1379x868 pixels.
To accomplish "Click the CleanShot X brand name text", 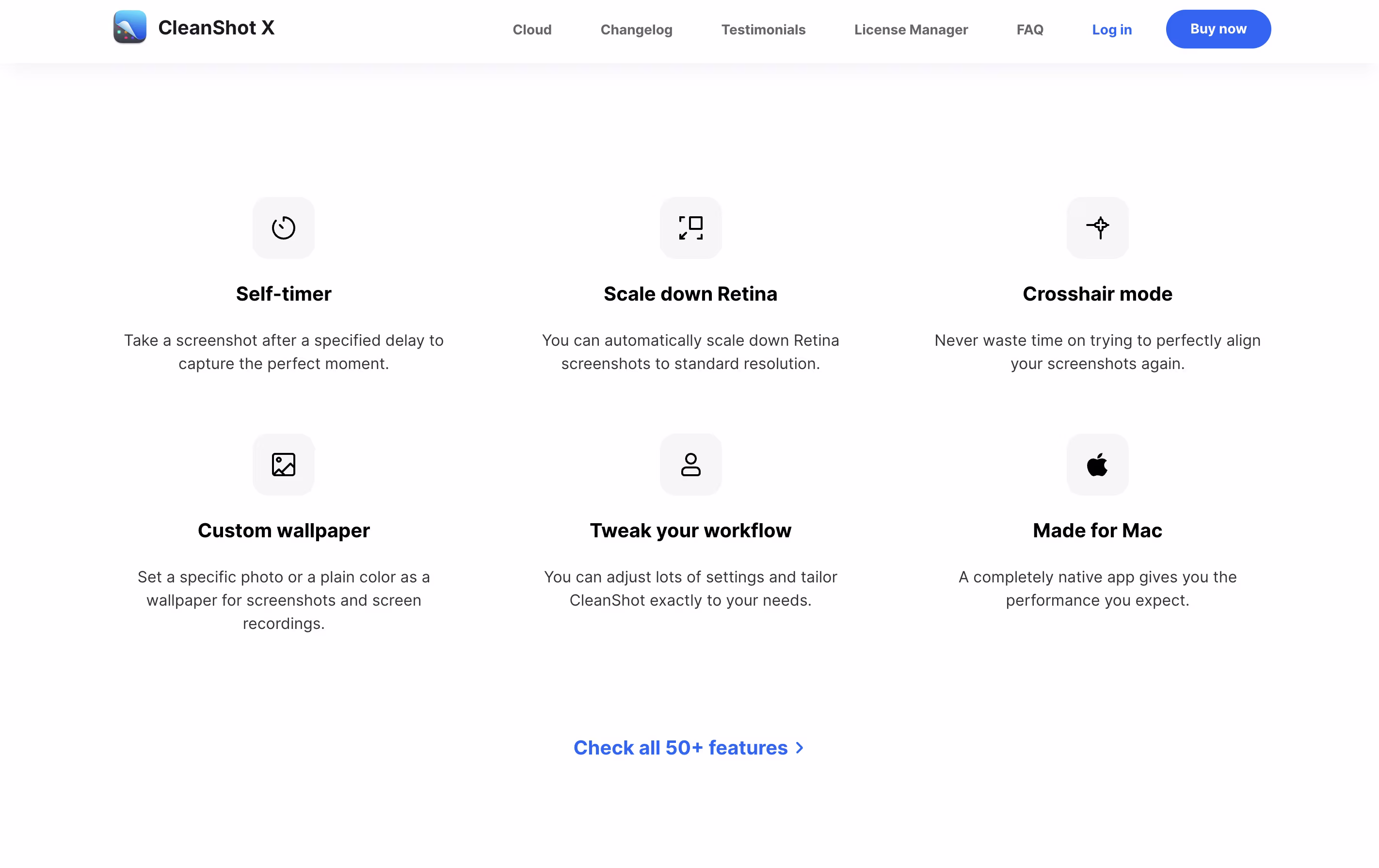I will coord(216,28).
